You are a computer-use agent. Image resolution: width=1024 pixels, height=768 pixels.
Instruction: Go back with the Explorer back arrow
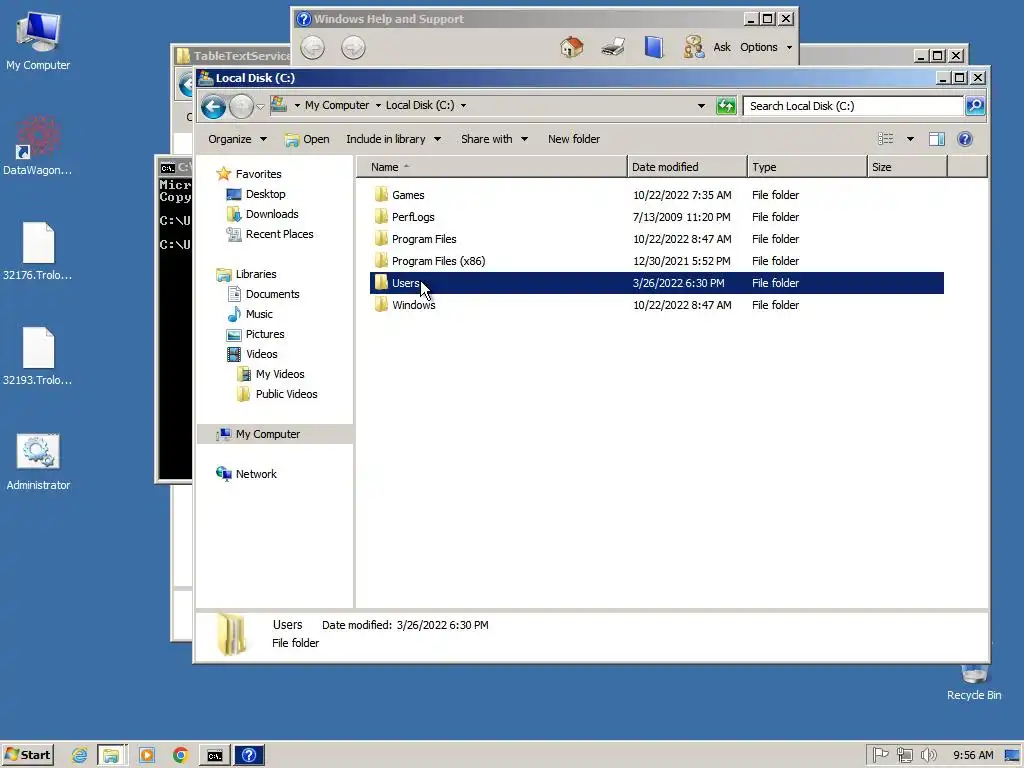[213, 106]
